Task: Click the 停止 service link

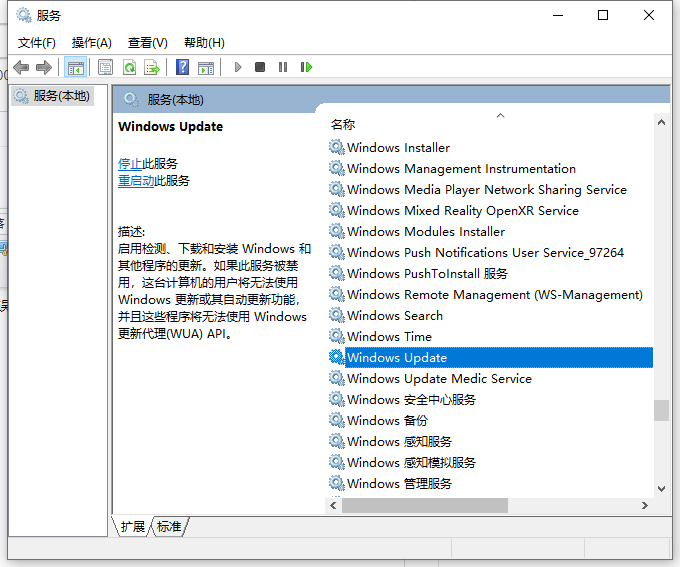Action: coord(130,163)
